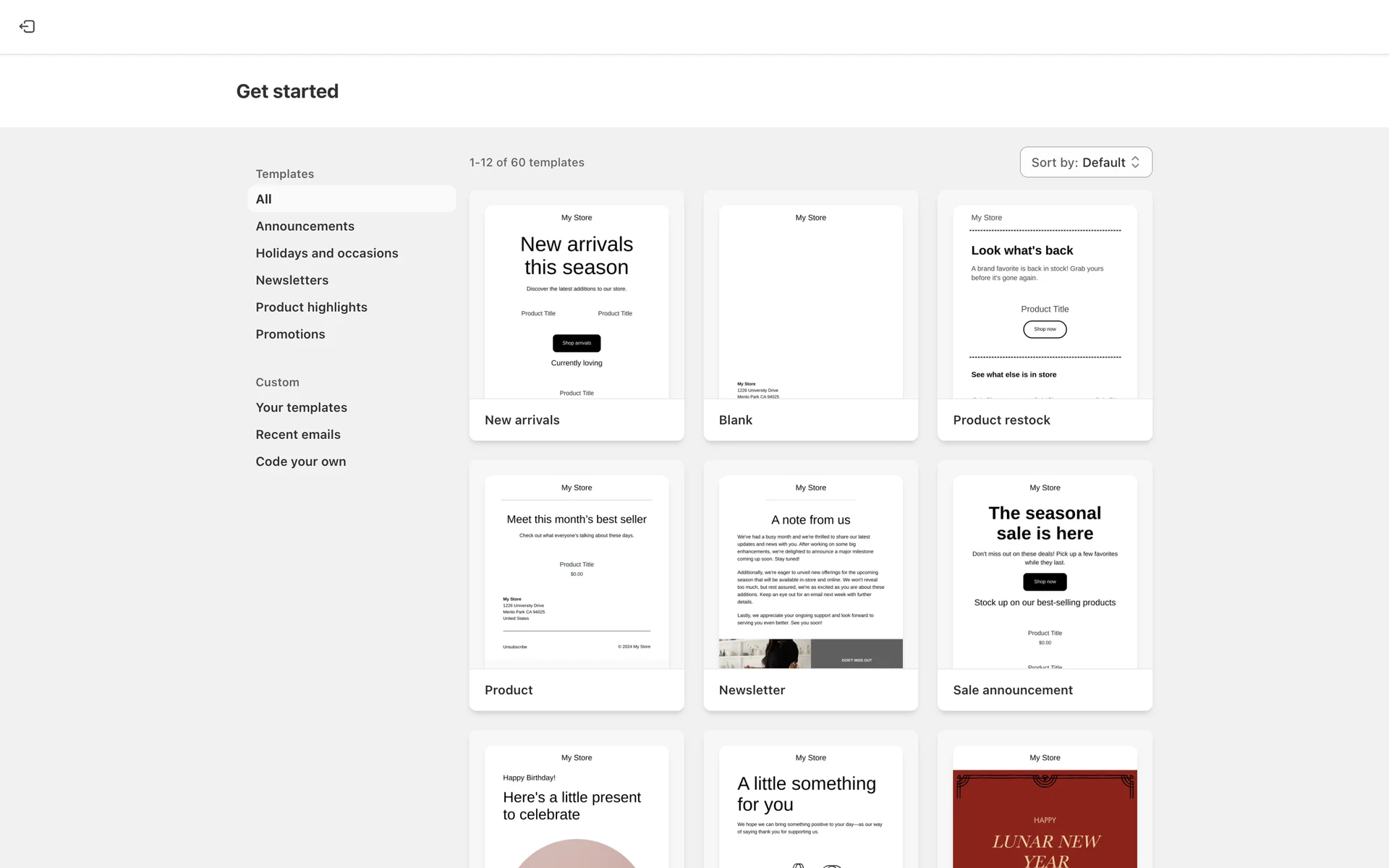This screenshot has width=1389, height=868.
Task: Open Recent emails list
Action: click(x=297, y=435)
